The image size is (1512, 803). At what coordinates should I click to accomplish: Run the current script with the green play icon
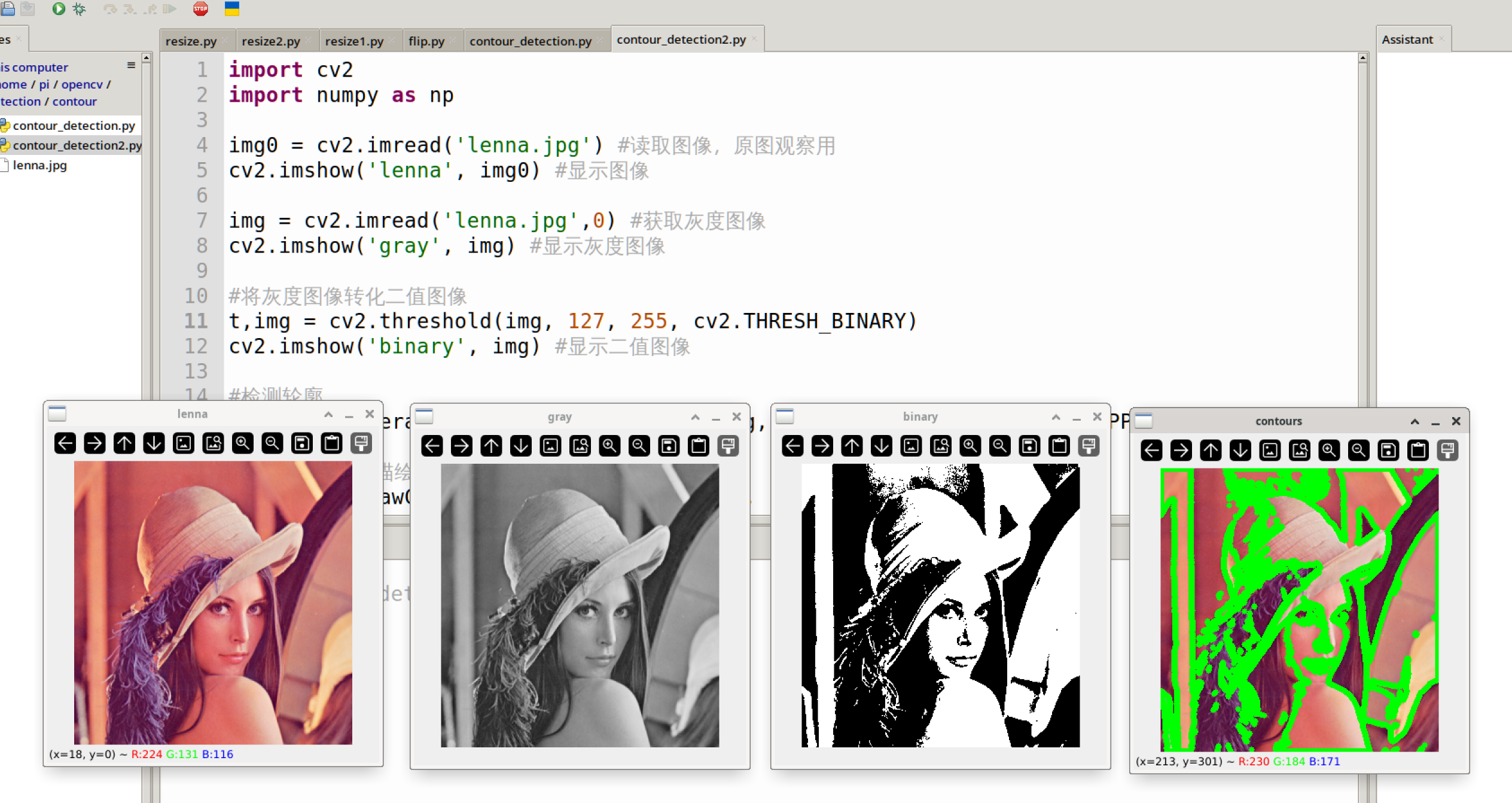(58, 8)
